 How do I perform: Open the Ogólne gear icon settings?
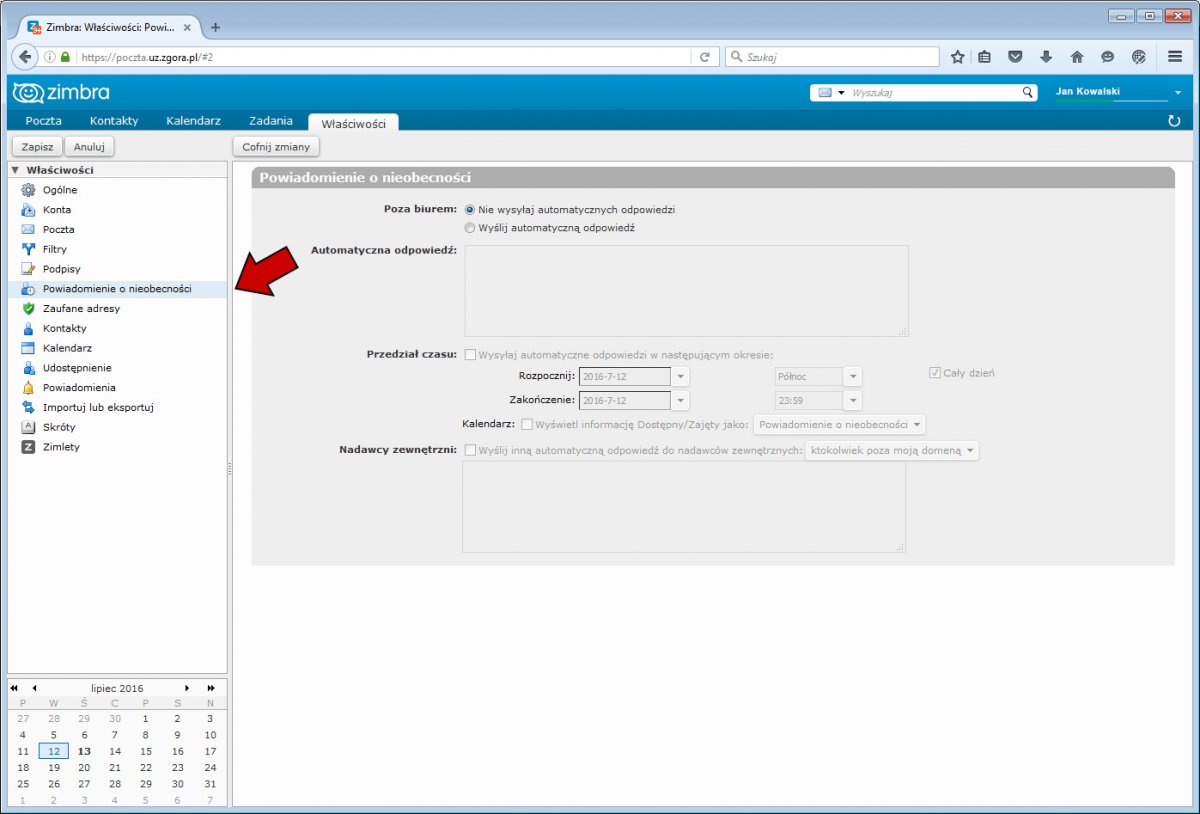click(28, 190)
